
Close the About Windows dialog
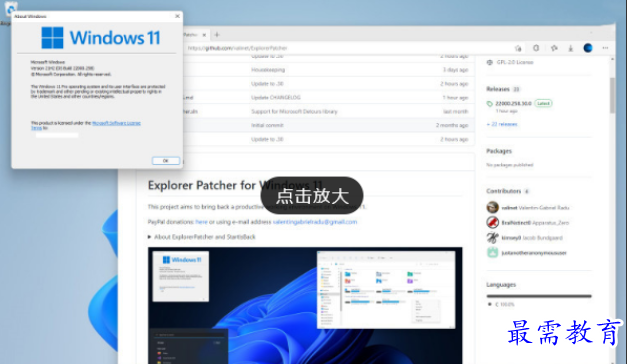pyautogui.click(x=177, y=16)
